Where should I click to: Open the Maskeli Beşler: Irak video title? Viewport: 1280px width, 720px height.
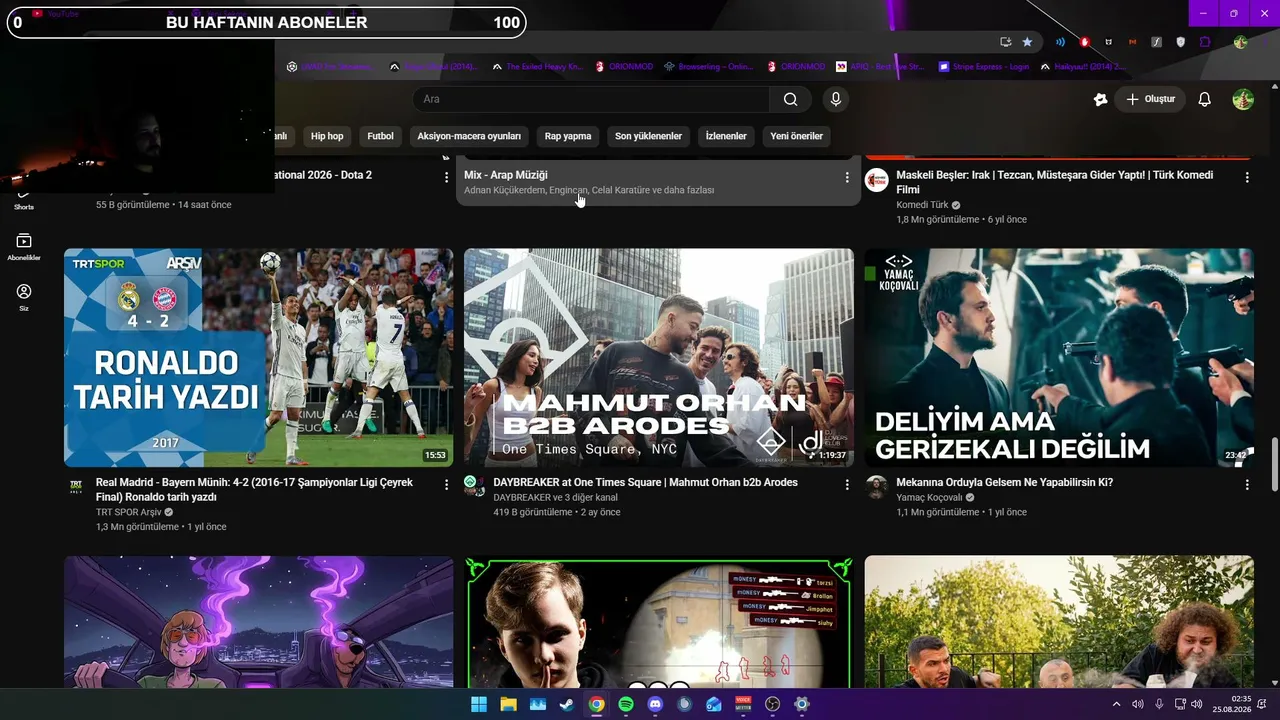point(1054,182)
